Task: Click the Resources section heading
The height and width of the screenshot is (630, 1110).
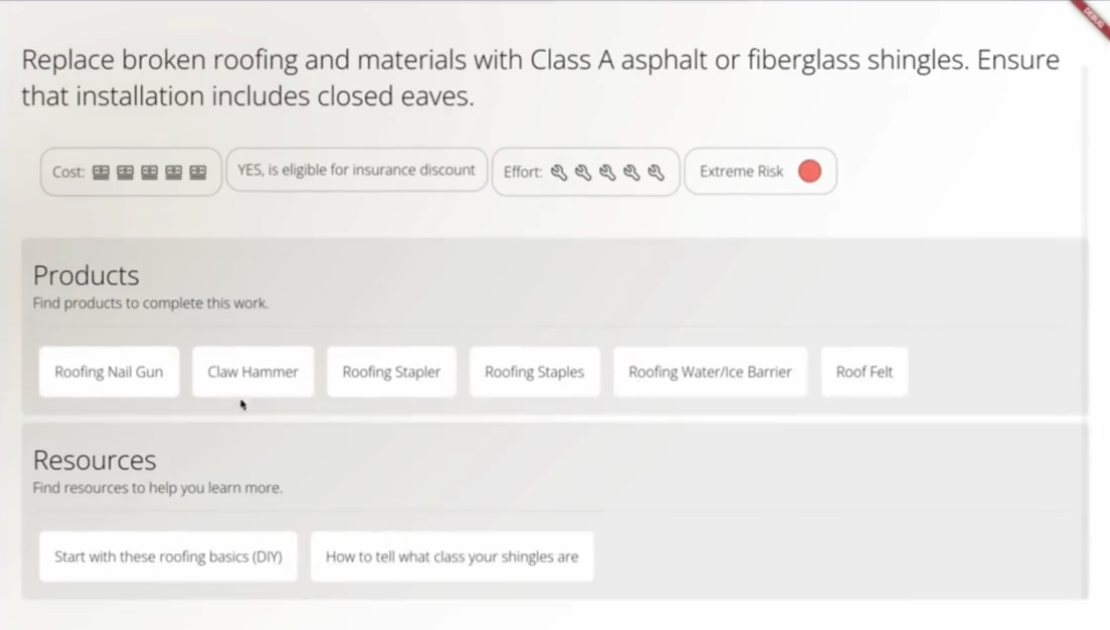Action: [x=94, y=460]
